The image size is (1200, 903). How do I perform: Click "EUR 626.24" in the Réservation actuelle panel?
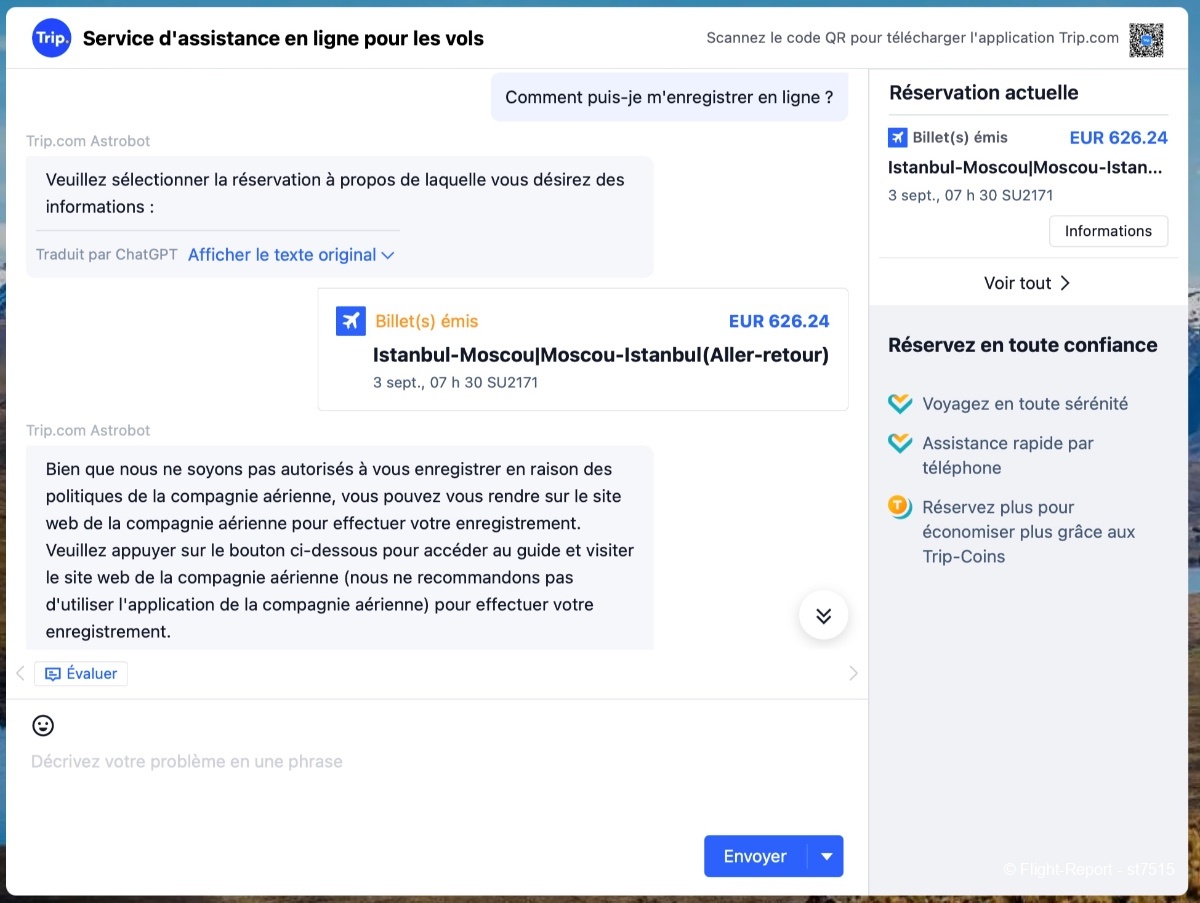[x=1119, y=138]
